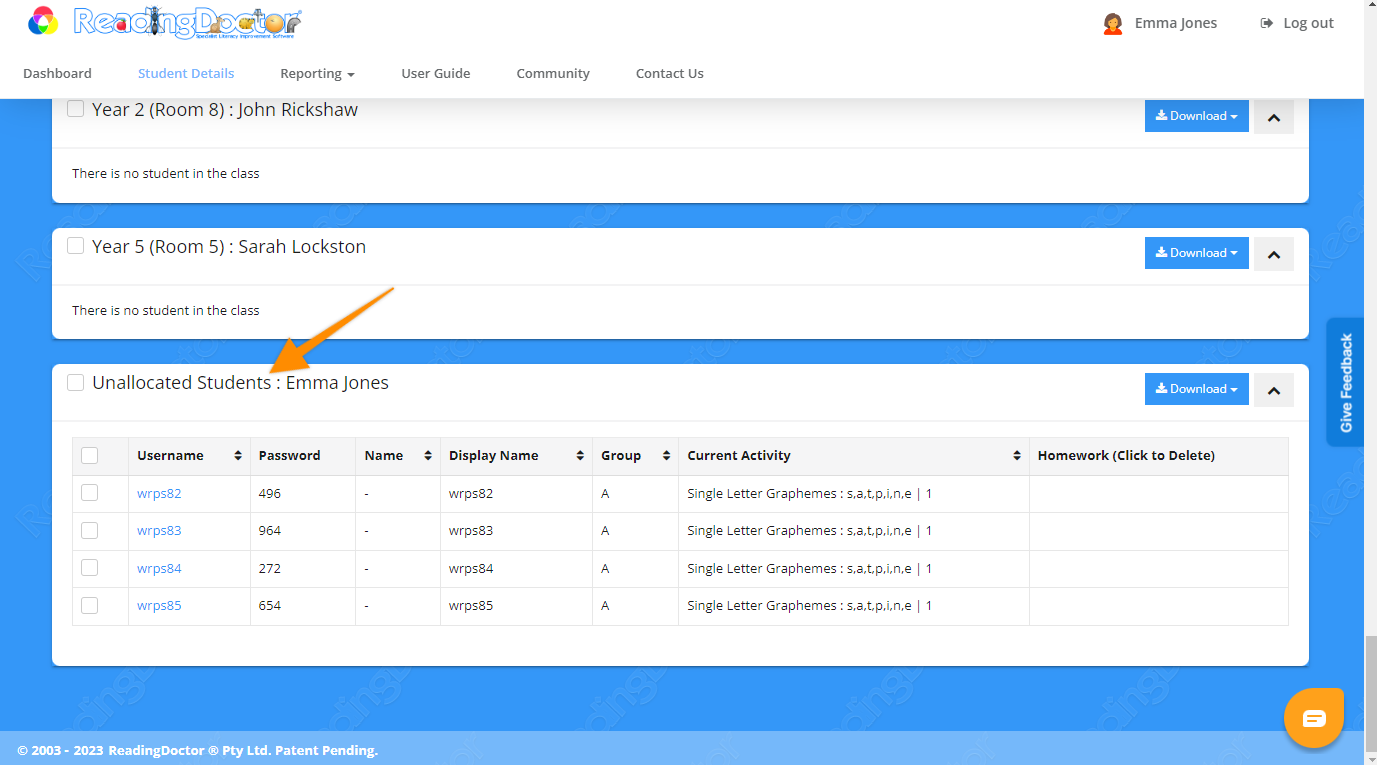Go to the Dashboard tab
This screenshot has width=1377, height=765.
tap(57, 73)
